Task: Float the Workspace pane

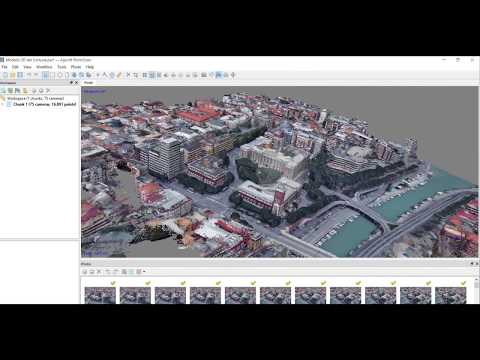Action: coord(71,82)
